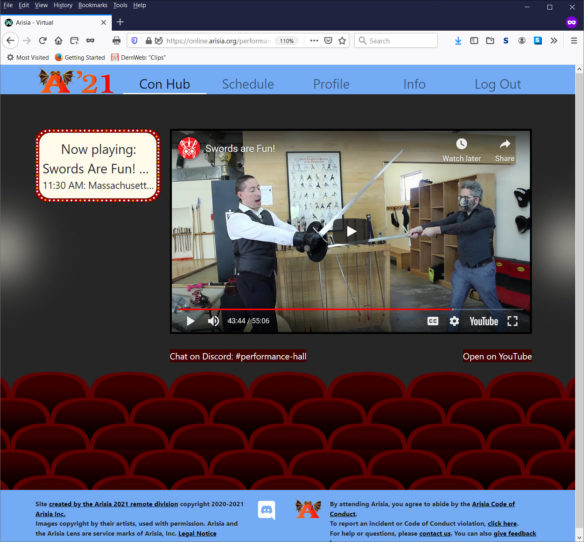Switch to the Con Hub tab
The height and width of the screenshot is (542, 584).
click(164, 84)
